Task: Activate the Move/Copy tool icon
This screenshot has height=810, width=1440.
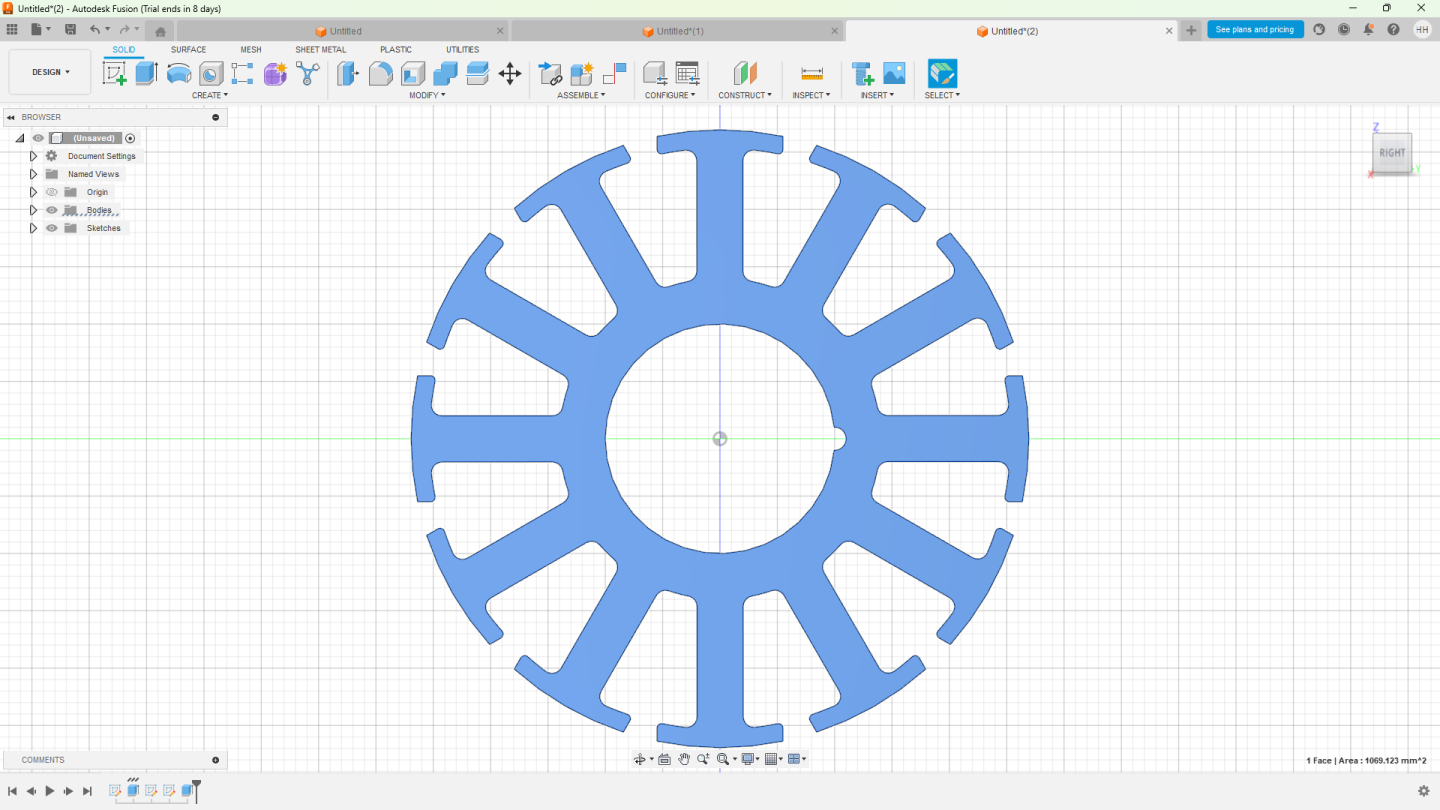Action: 510,73
